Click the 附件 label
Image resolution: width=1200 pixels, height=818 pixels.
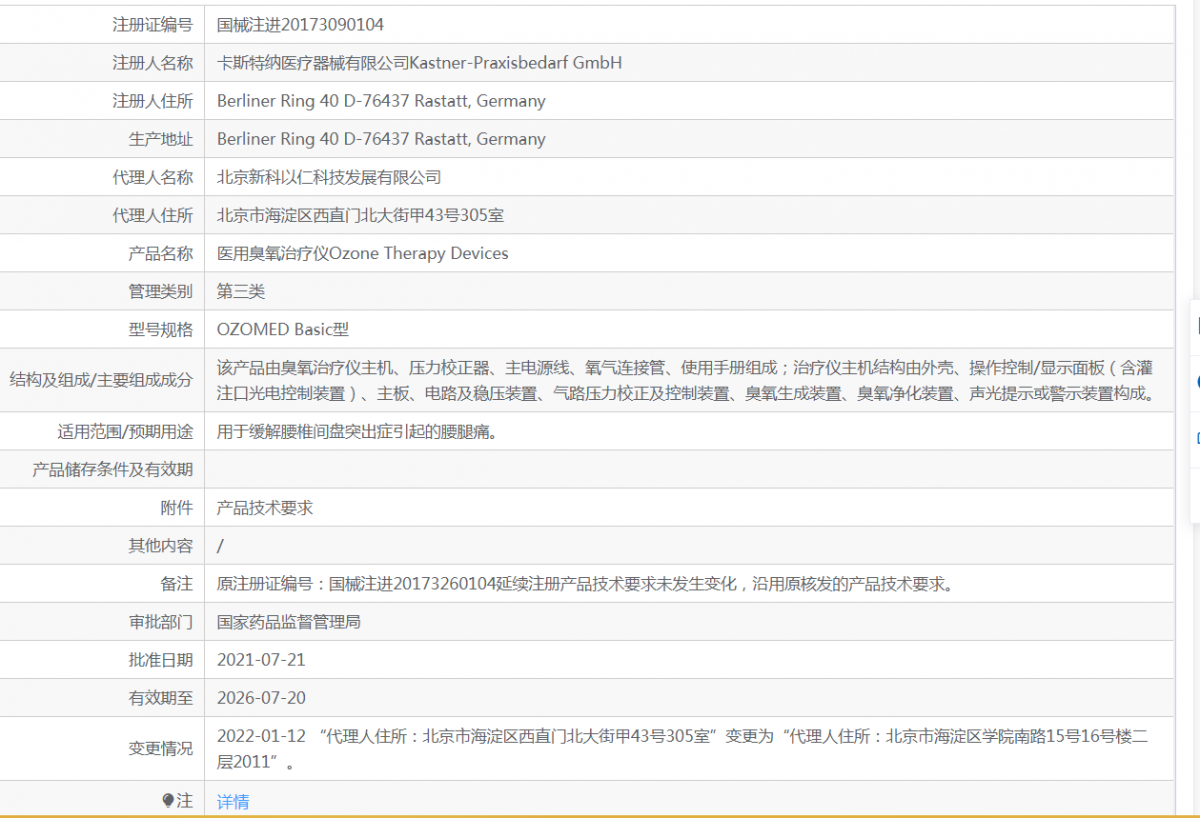click(176, 508)
